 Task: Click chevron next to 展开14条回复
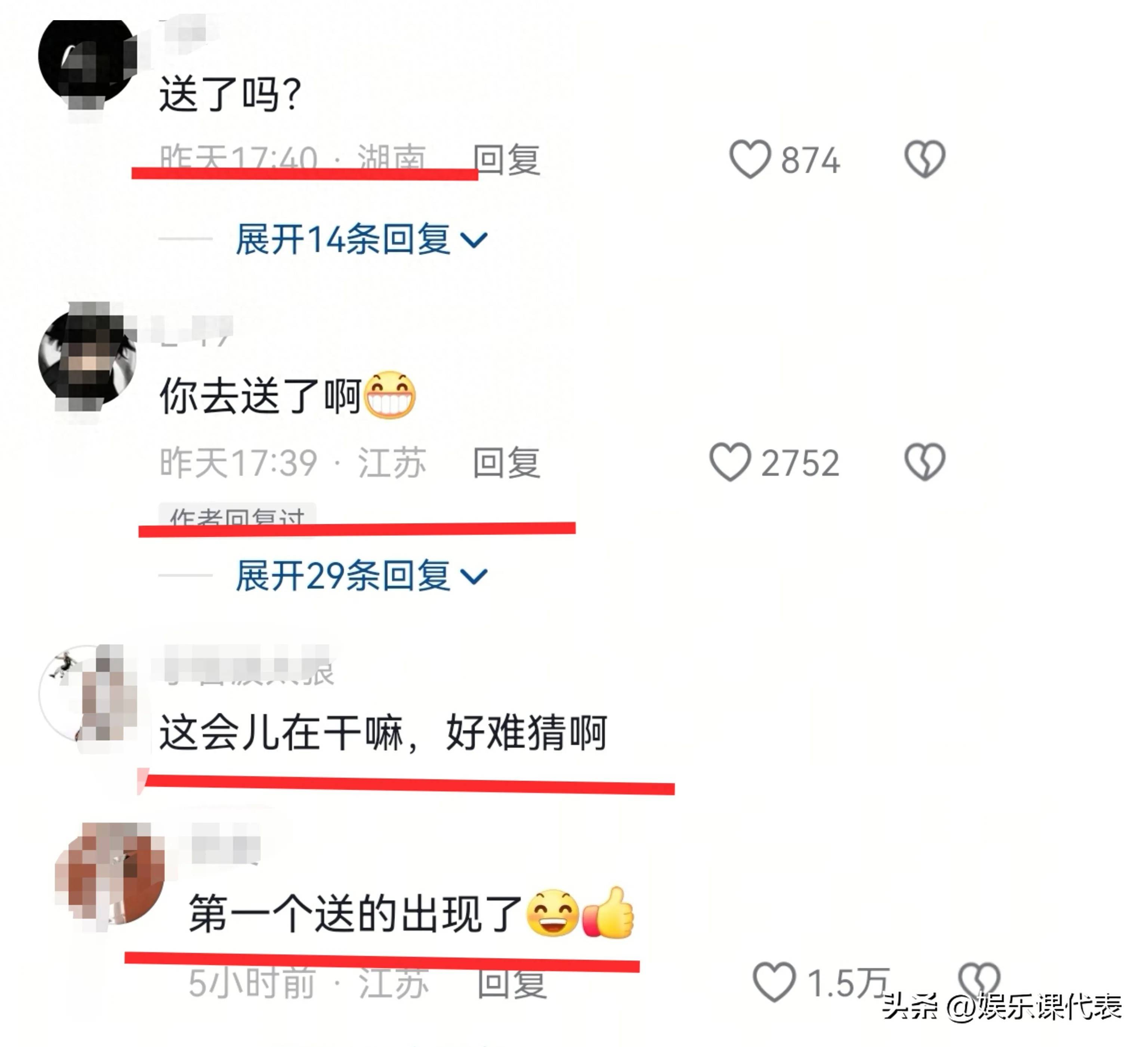(474, 241)
